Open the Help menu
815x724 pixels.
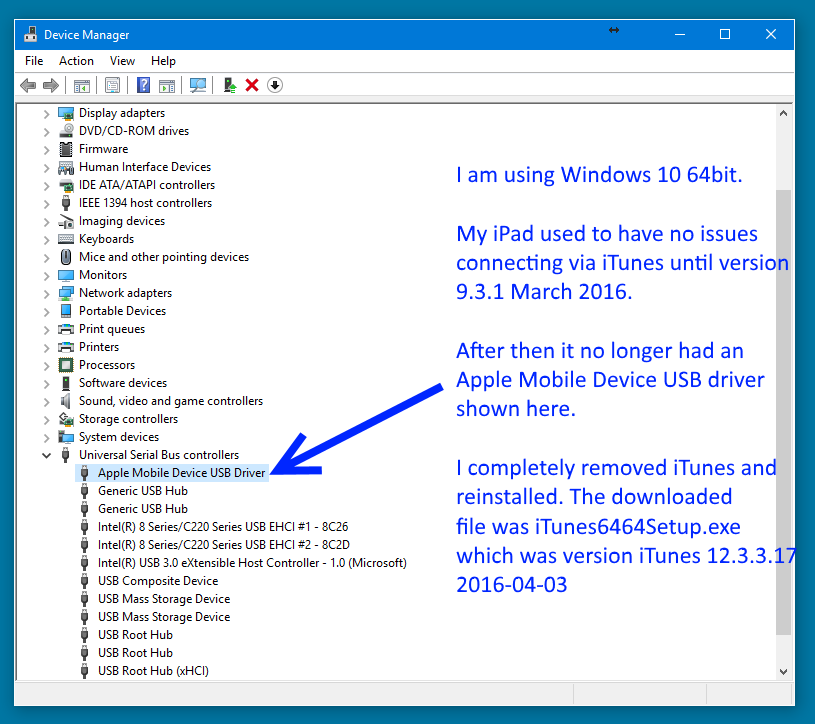point(163,61)
